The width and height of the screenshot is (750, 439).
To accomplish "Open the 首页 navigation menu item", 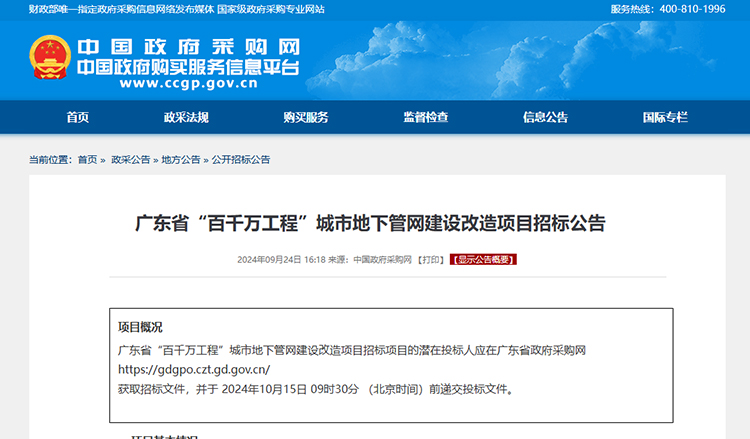I will tap(77, 117).
